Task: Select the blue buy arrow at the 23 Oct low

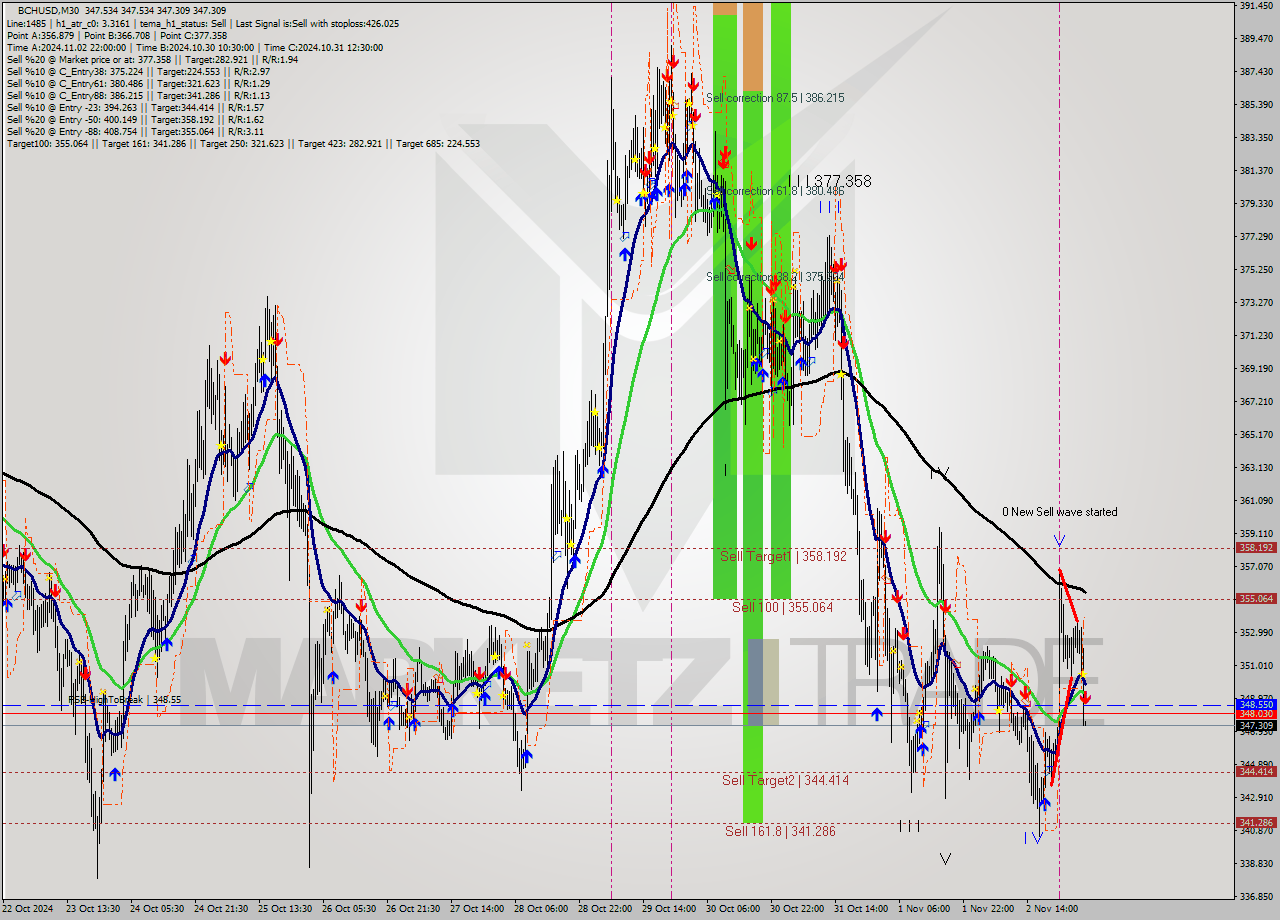Action: (x=113, y=773)
